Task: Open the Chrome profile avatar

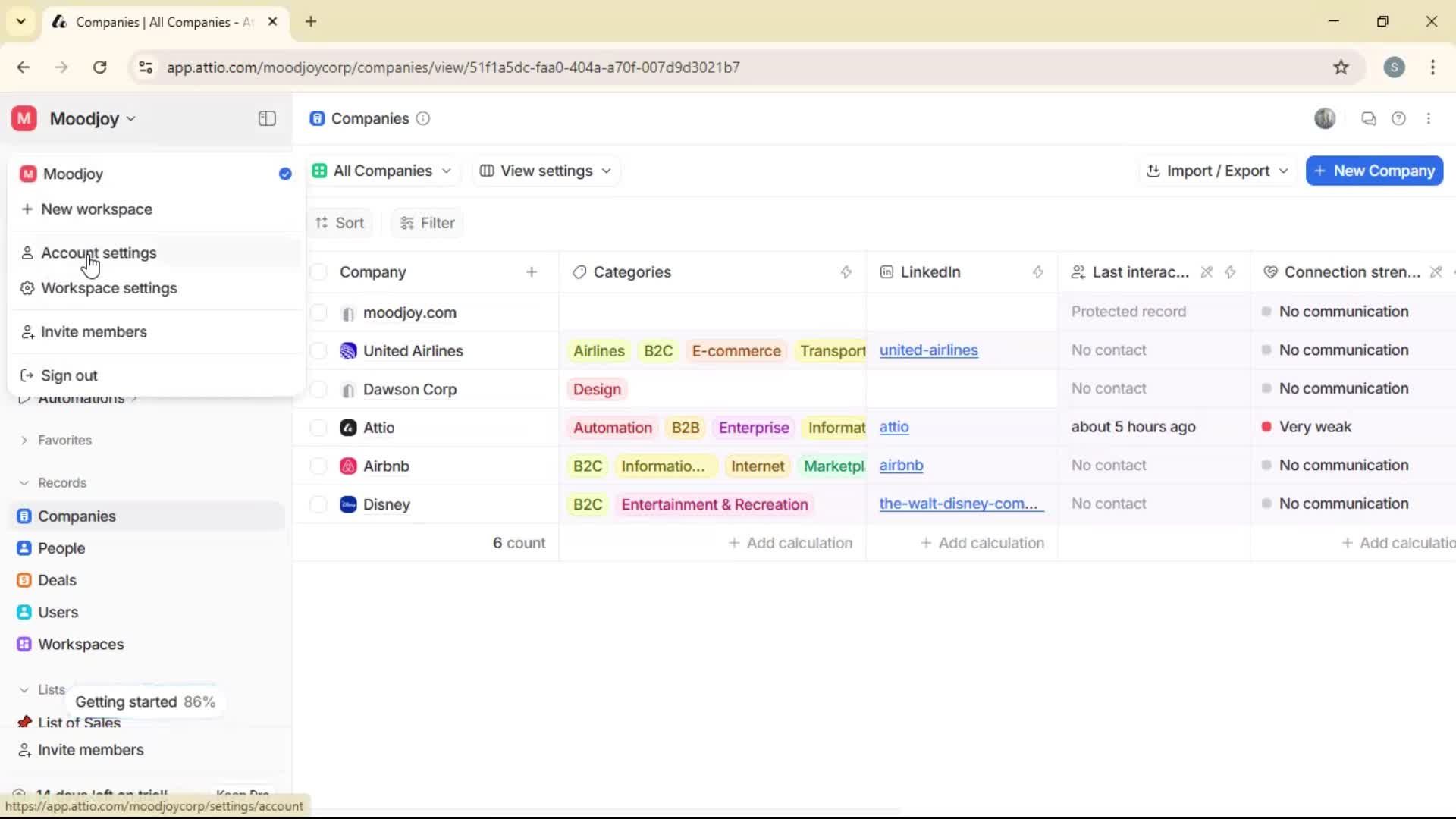Action: point(1394,67)
